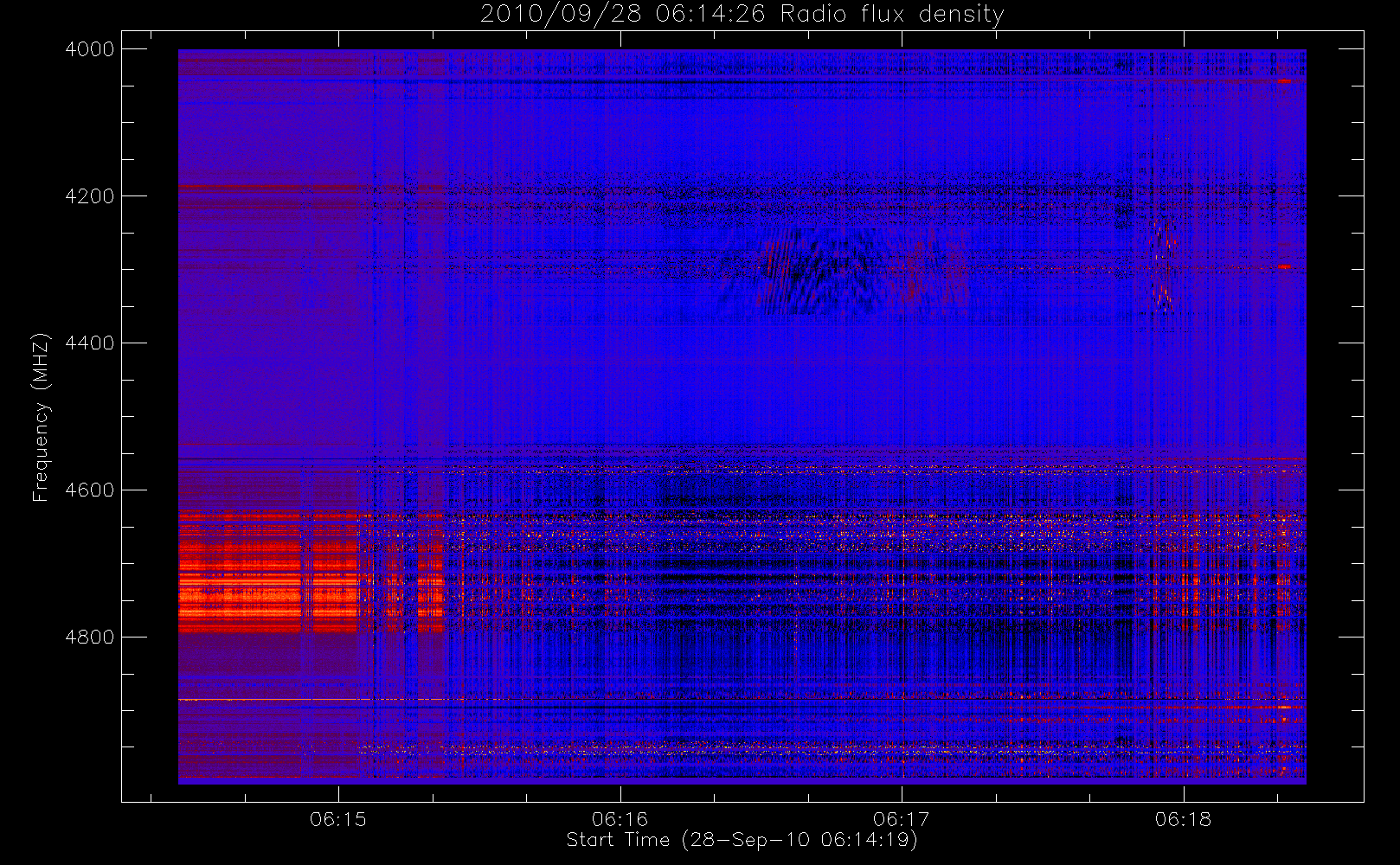Screen dimensions: 1400x865
Task: Click the bright red-orange emission band near 4700 MHz
Action: point(267,573)
